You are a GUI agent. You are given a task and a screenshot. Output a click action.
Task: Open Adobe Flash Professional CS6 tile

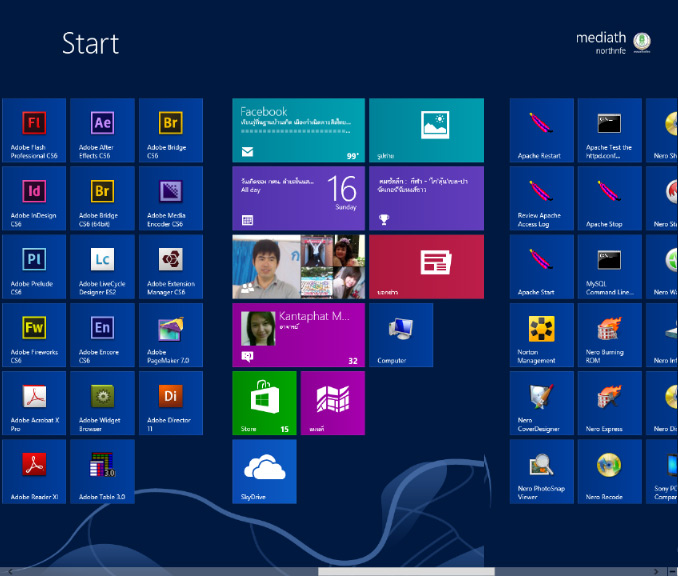[x=34, y=130]
